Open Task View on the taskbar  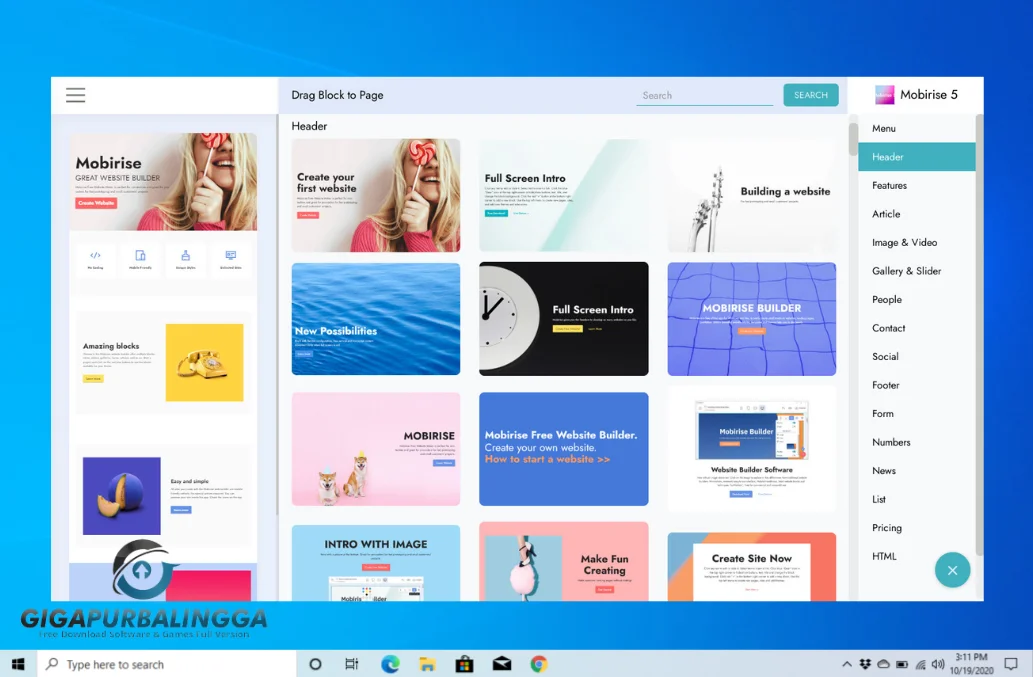click(x=351, y=664)
